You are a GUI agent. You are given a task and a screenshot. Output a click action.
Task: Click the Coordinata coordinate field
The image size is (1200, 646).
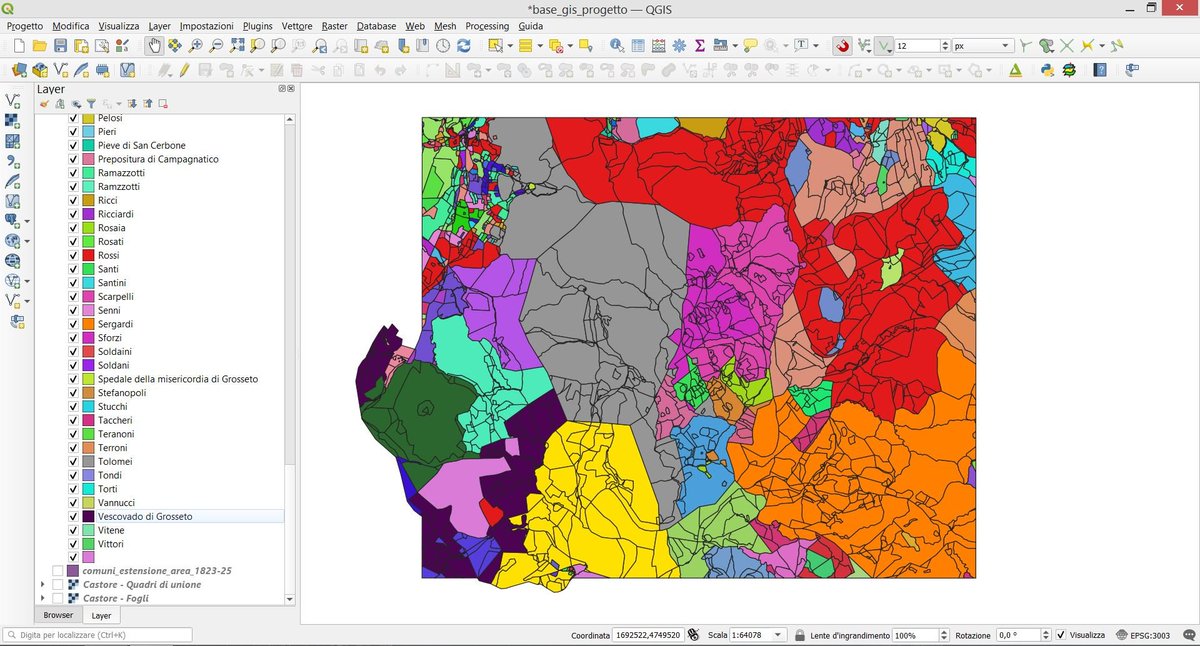[x=647, y=635]
